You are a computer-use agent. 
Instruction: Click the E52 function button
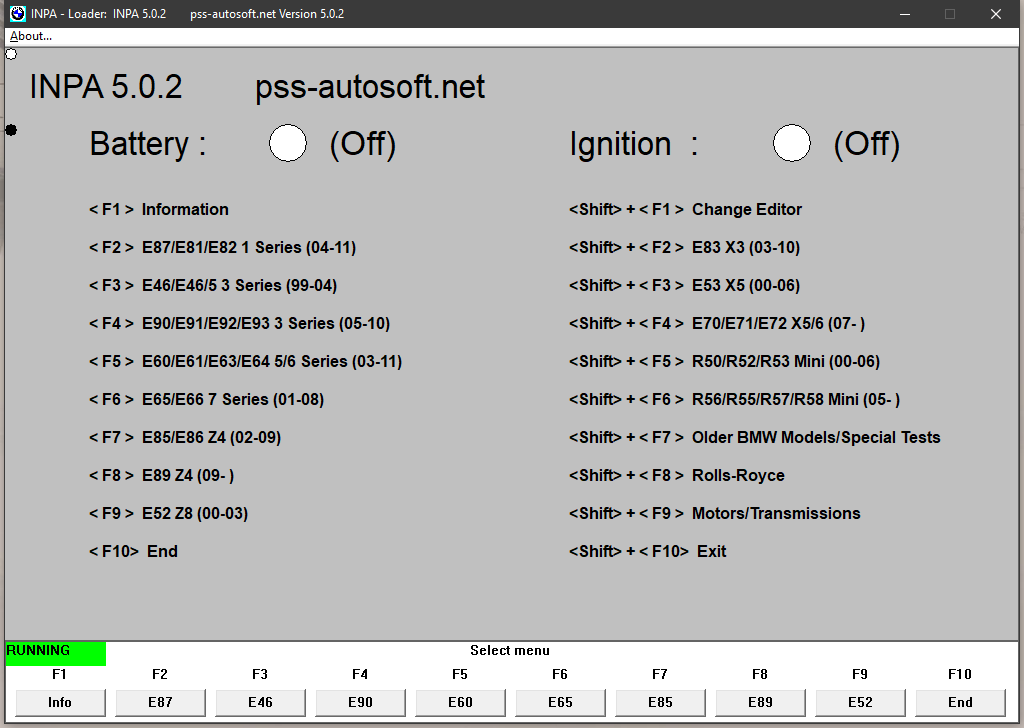(x=860, y=703)
